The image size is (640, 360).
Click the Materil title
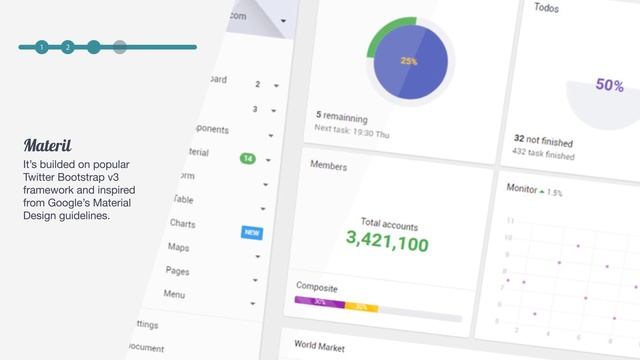coord(47,145)
